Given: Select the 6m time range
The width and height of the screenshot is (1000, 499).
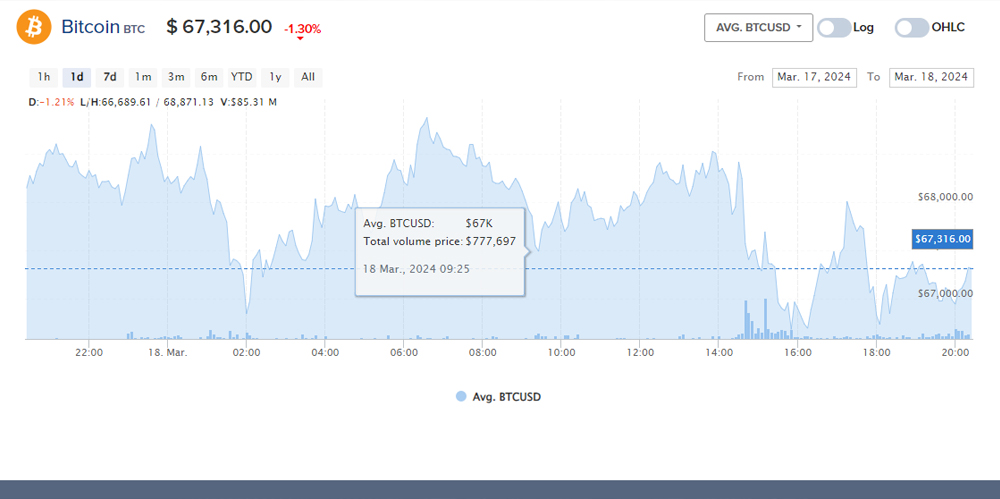Looking at the screenshot, I should (x=209, y=77).
